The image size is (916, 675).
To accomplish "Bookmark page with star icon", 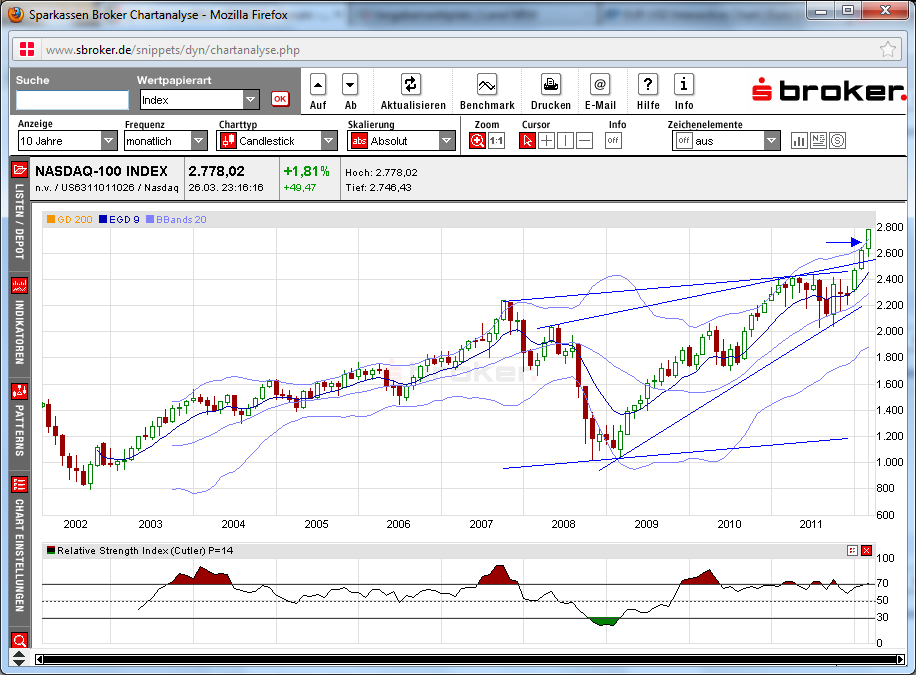I will coord(887,50).
